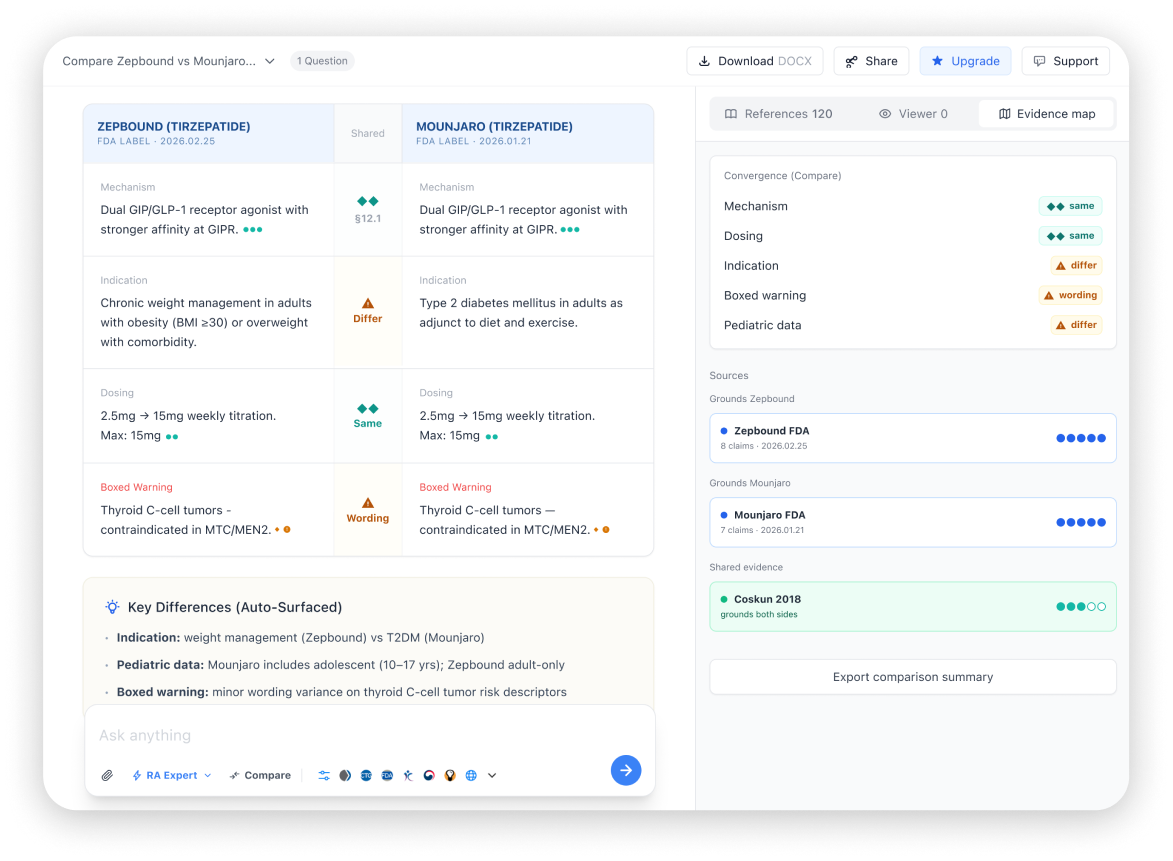Image resolution: width=1173 pixels, height=861 pixels.
Task: Select the FDA source icon
Action: pos(387,776)
